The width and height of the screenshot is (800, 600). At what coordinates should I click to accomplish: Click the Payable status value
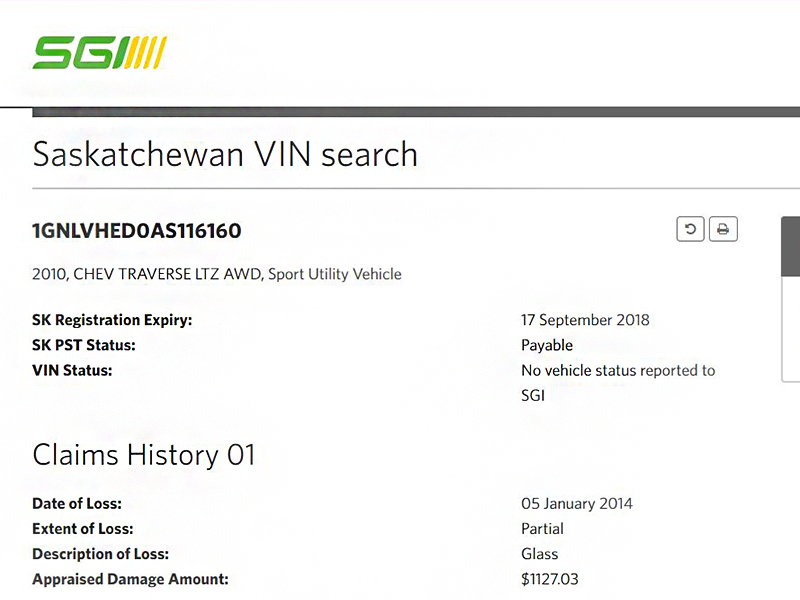click(547, 345)
